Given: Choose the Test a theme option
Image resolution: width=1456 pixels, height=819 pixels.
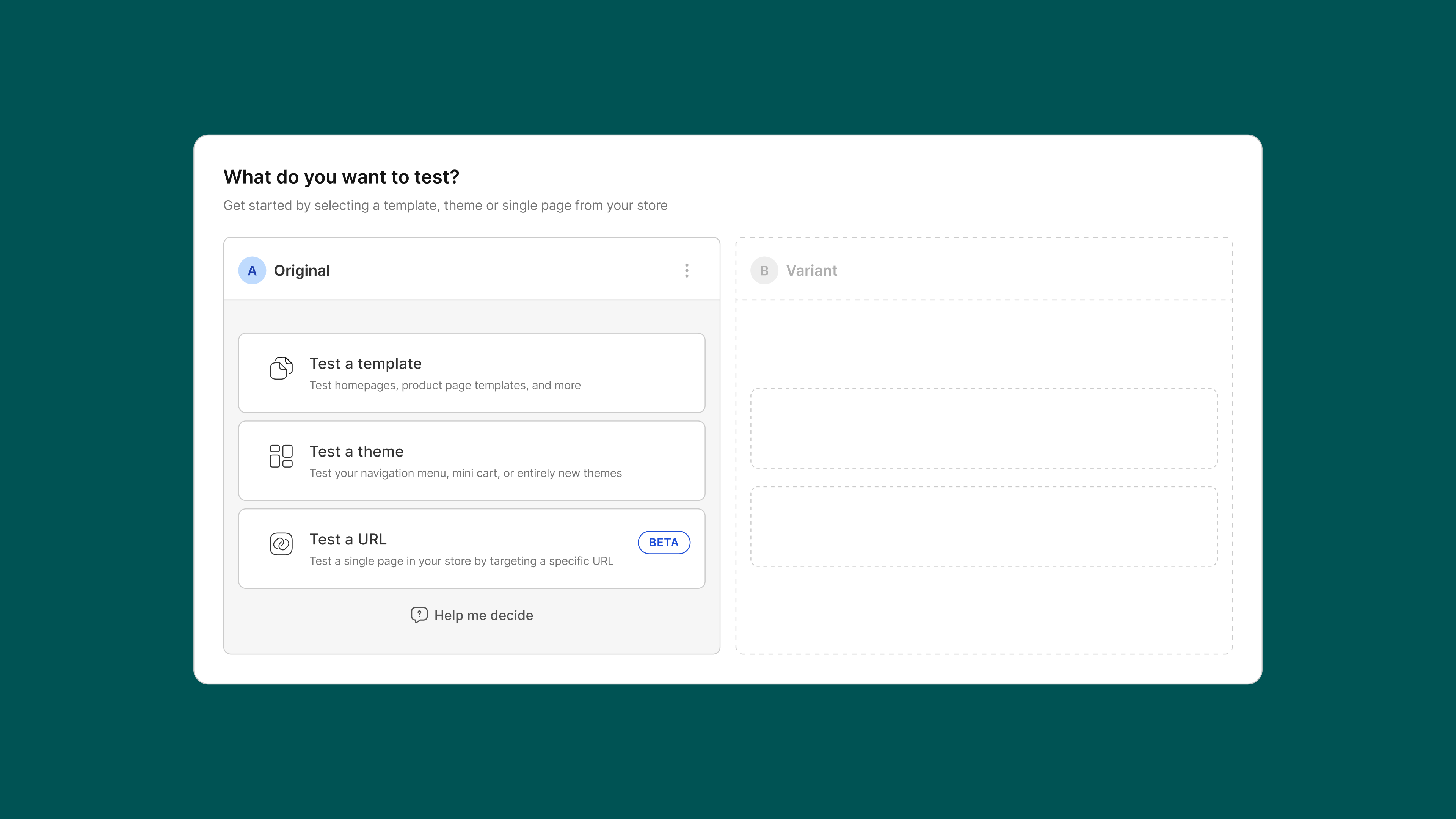Looking at the screenshot, I should pos(471,461).
